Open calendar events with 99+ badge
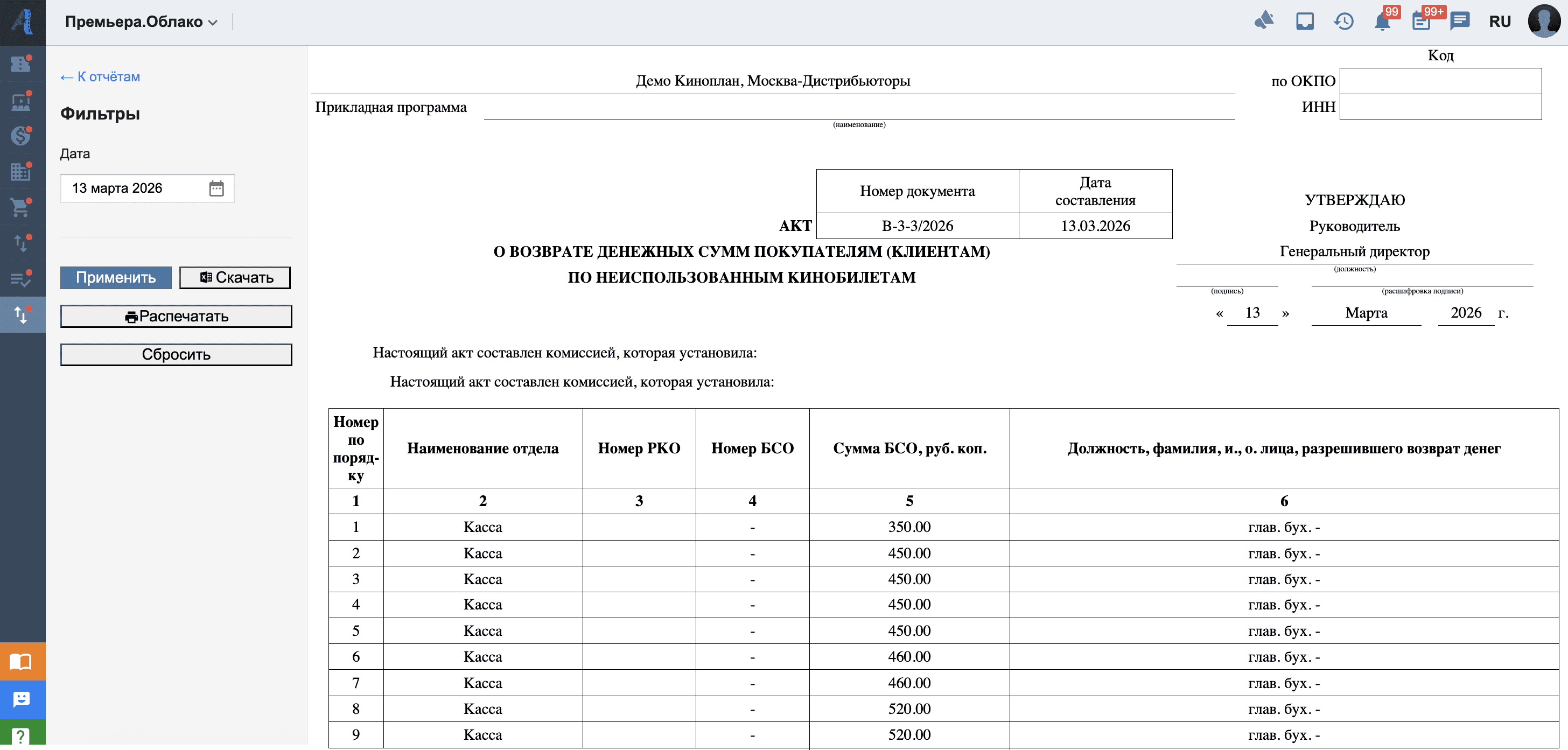Viewport: 1568px width, 750px height. coord(1422,22)
